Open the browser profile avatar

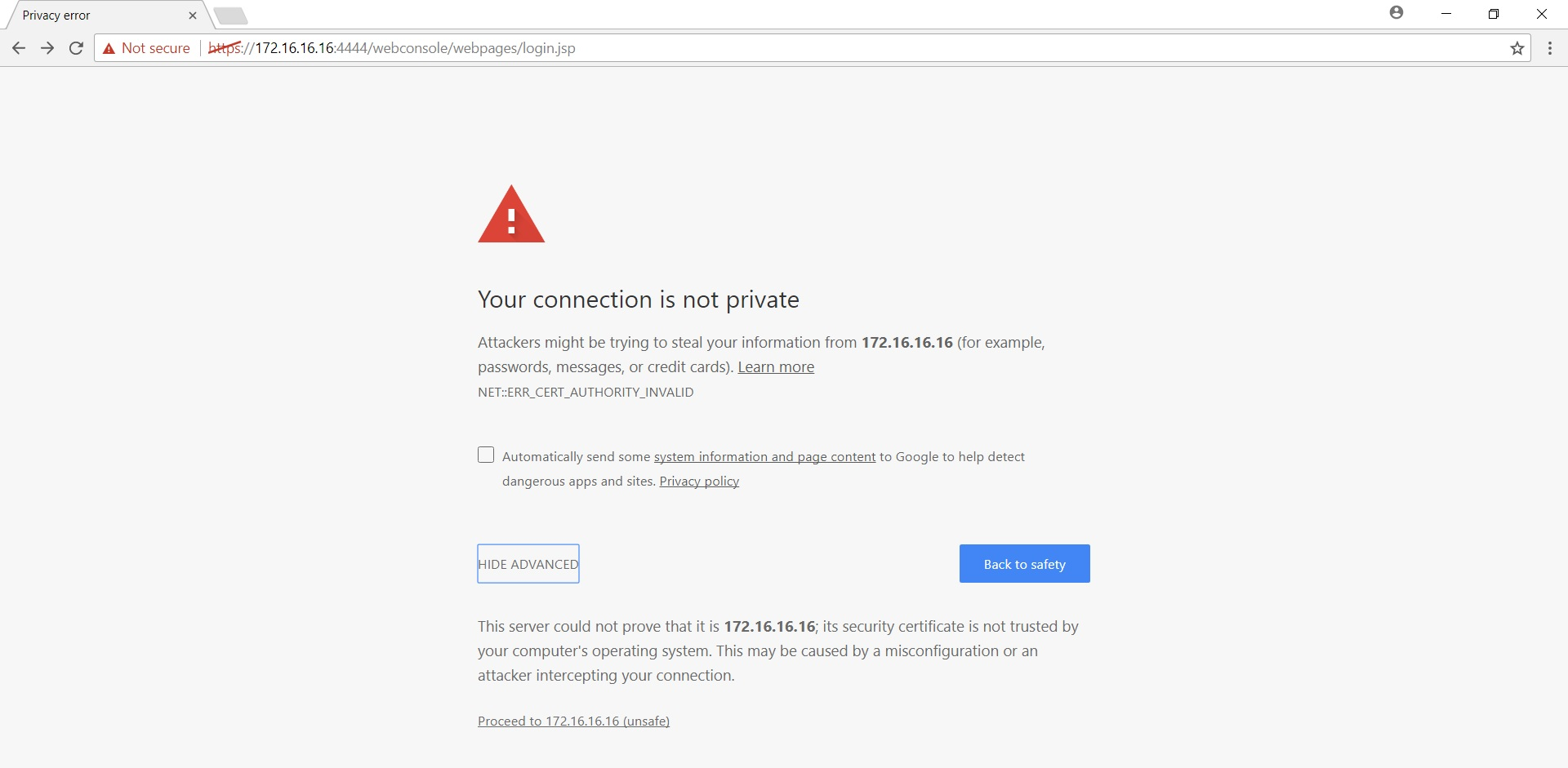1397,13
